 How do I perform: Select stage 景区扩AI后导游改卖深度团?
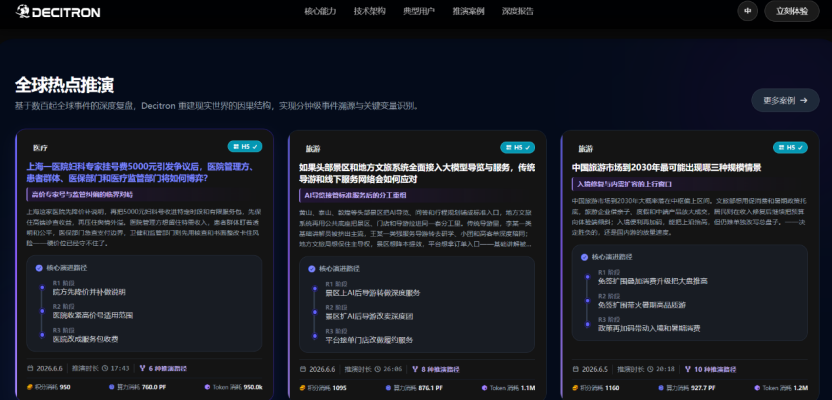[x=369, y=316]
